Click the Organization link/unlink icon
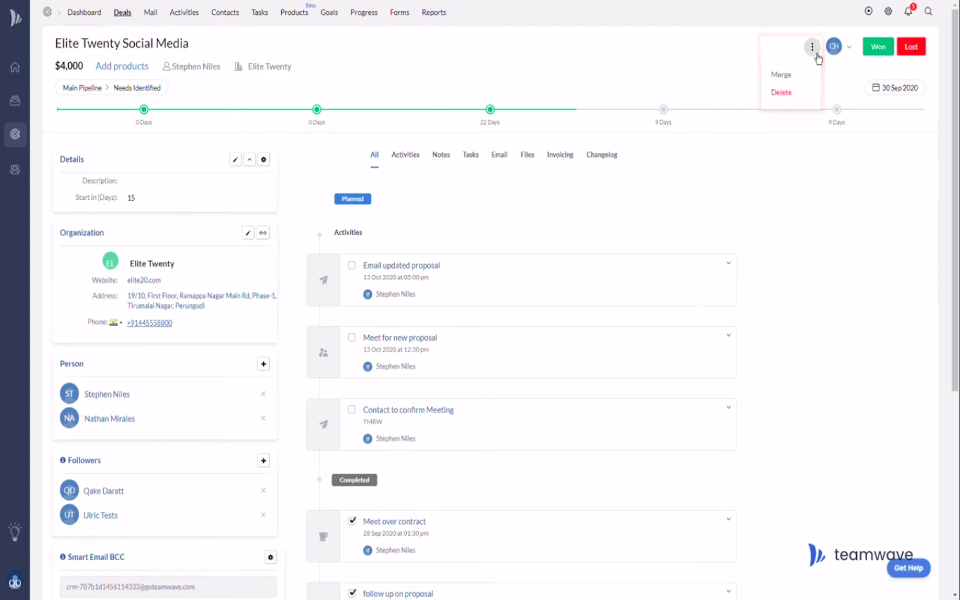Viewport: 960px width, 600px height. (x=263, y=233)
